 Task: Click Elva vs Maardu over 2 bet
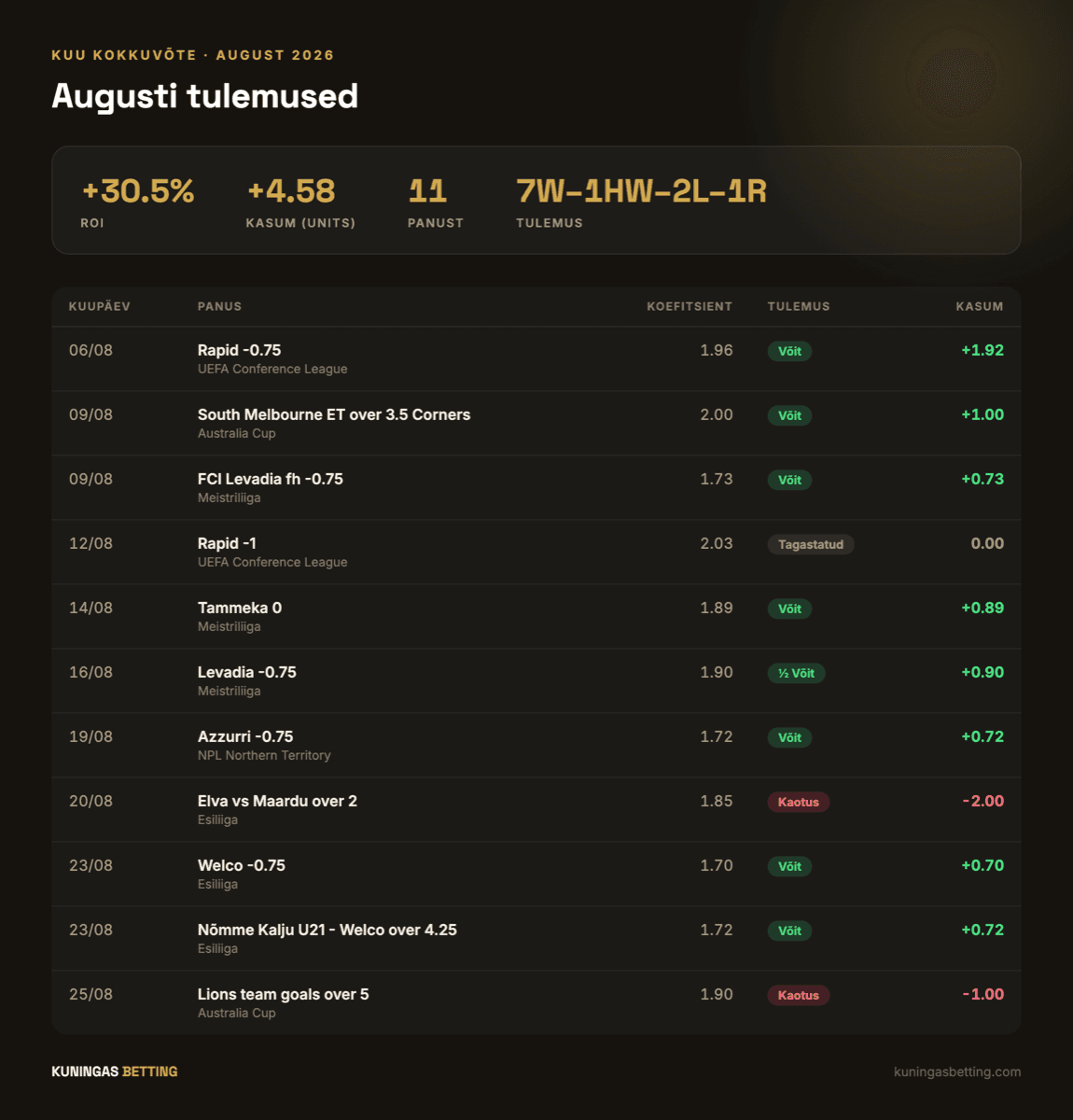(x=277, y=801)
